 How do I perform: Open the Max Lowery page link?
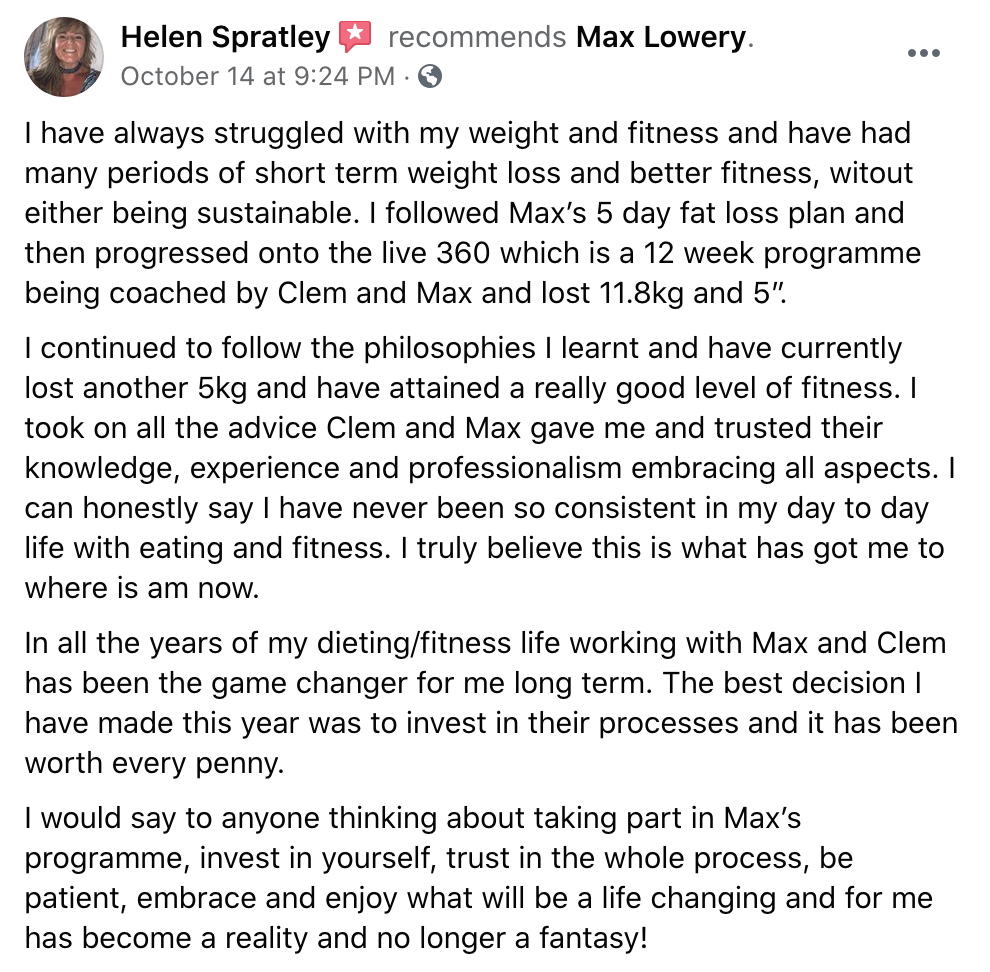click(662, 37)
